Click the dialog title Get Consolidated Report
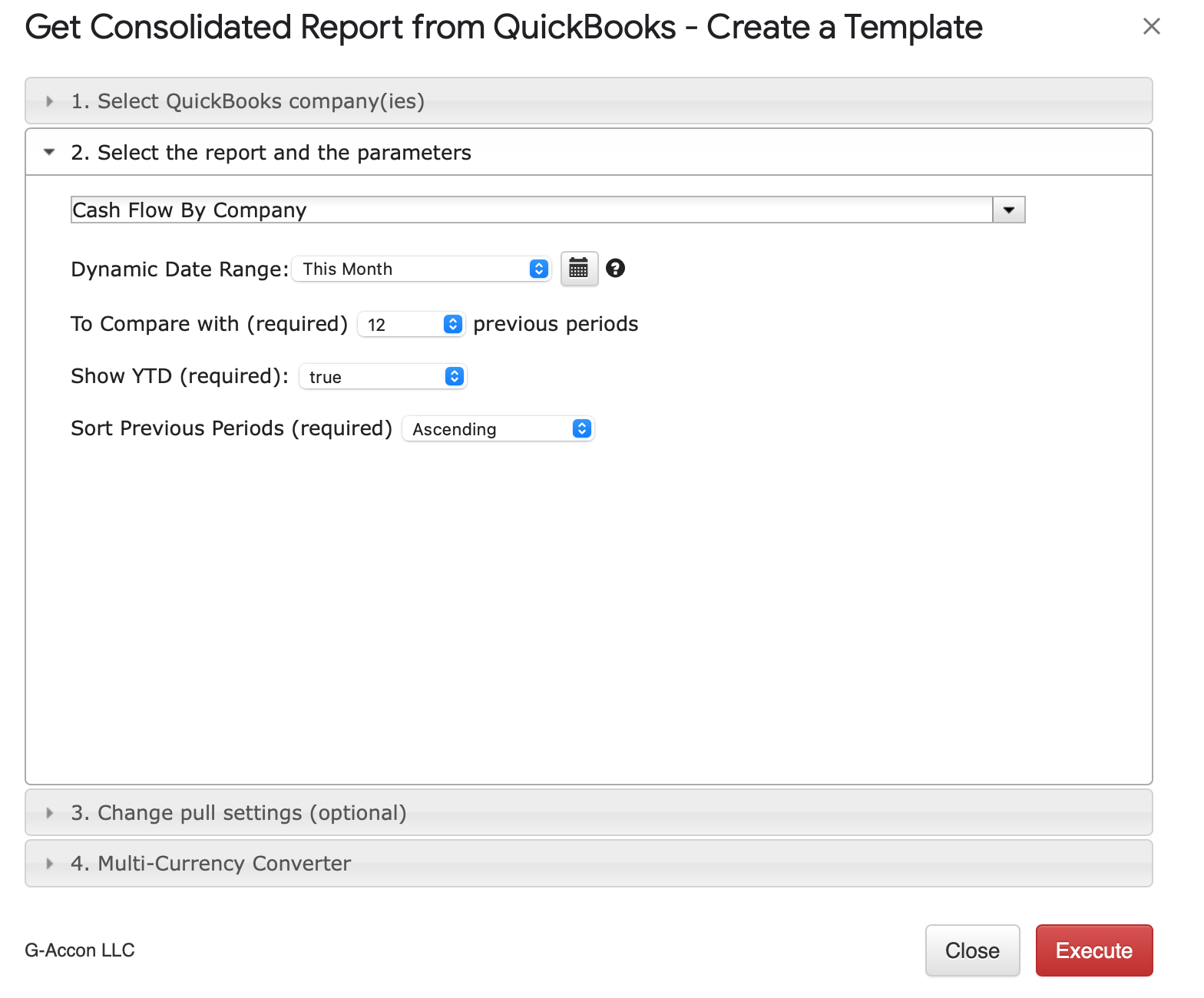This screenshot has height=998, width=1204. [504, 28]
